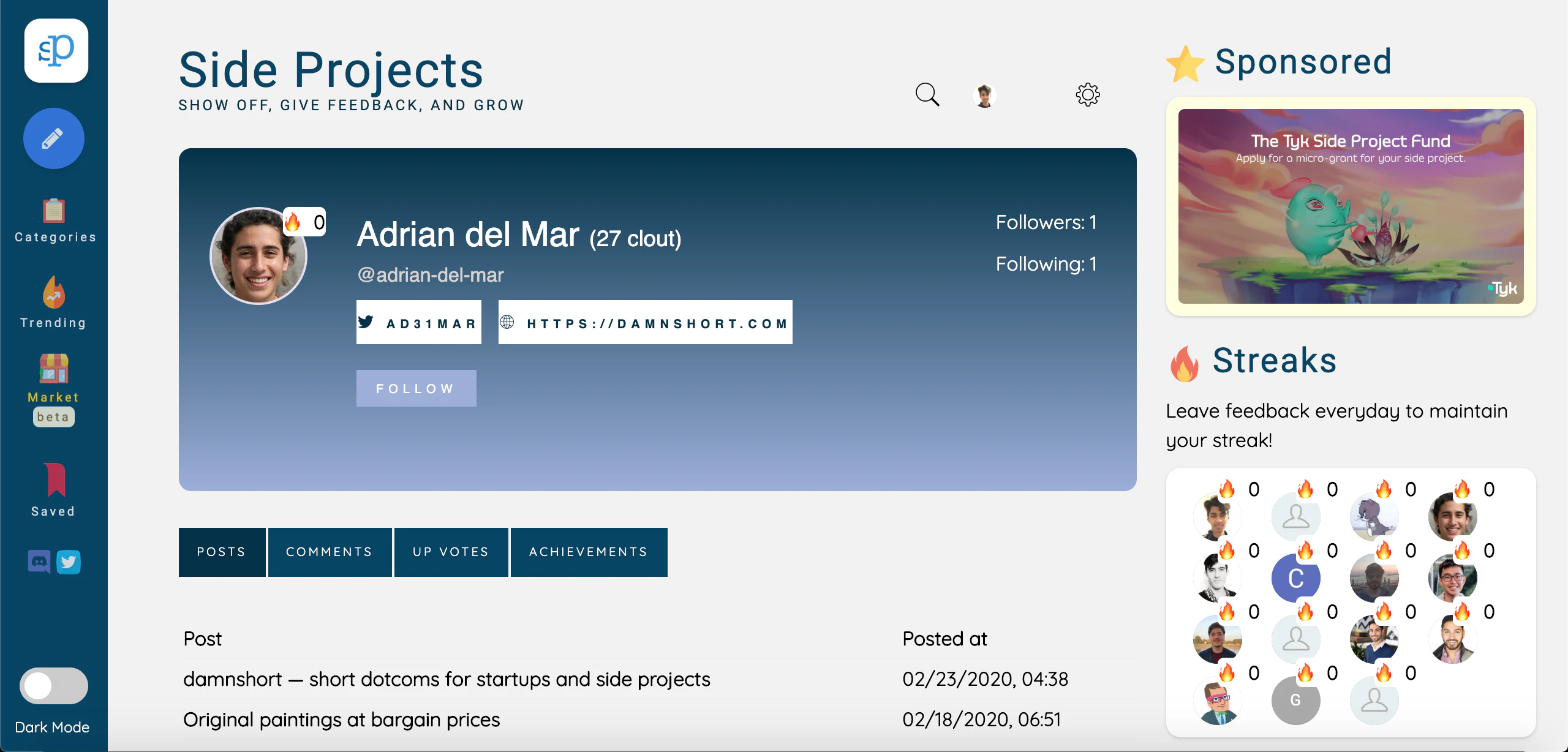Click the Streaks heading
Image resolution: width=1568 pixels, height=752 pixels.
click(x=1275, y=360)
